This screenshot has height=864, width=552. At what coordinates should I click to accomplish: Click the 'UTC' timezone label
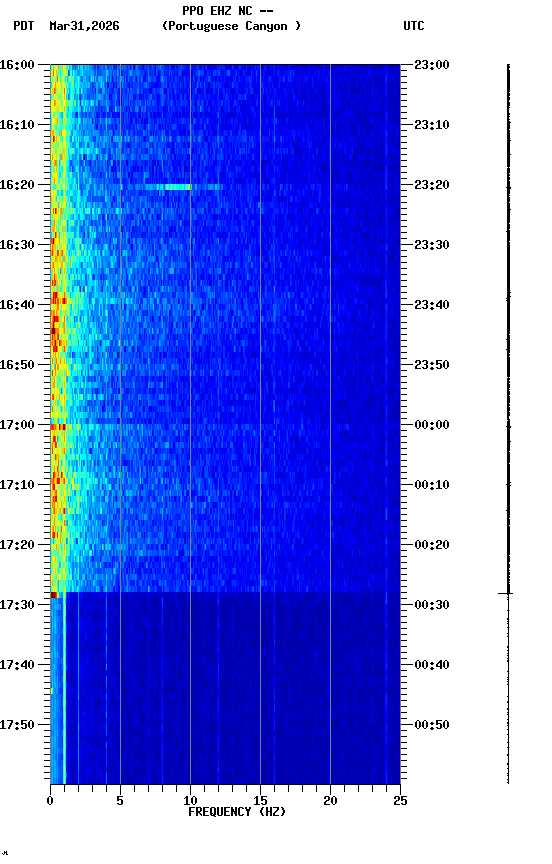[x=414, y=26]
